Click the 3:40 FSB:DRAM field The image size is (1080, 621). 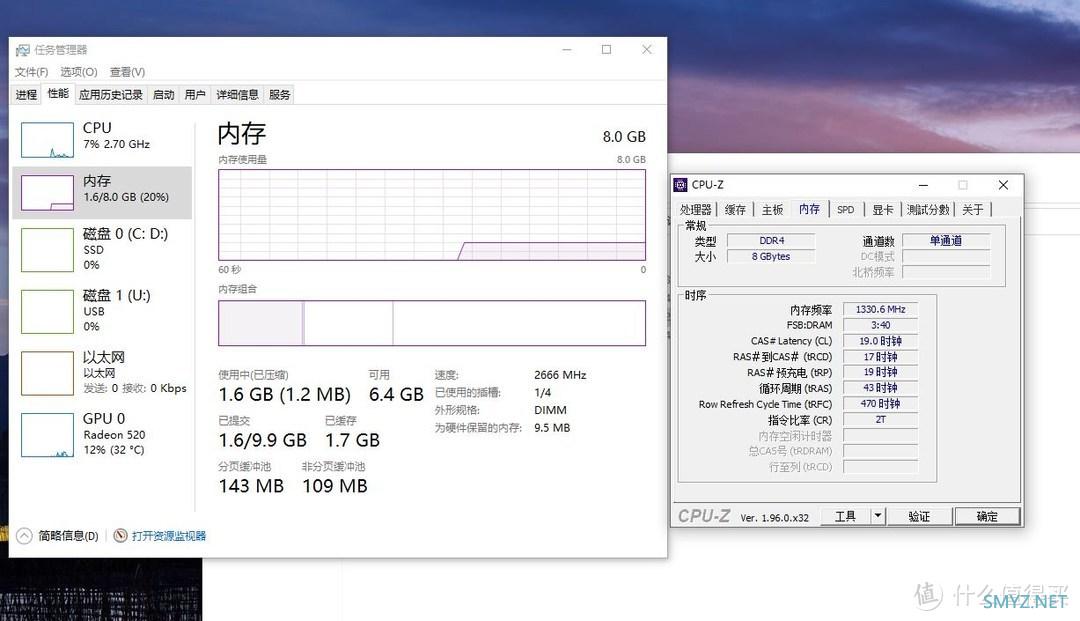coord(880,325)
